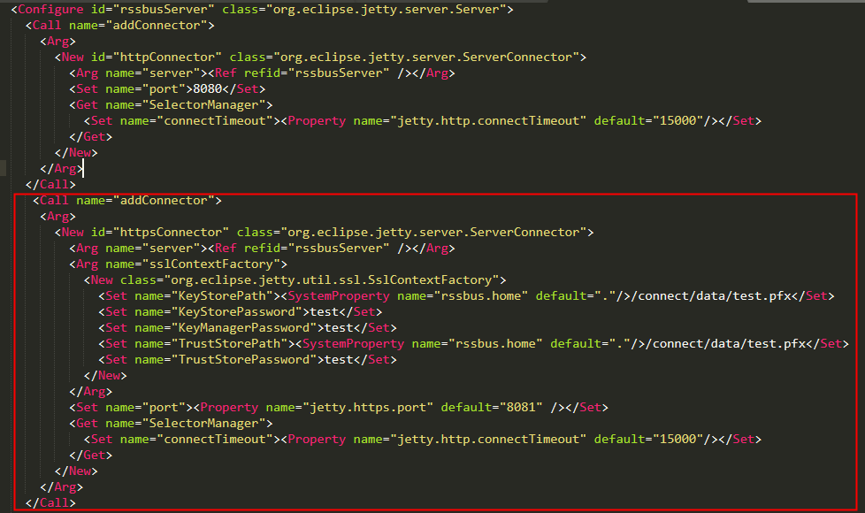Click 'KeyStorePassword' attribute value
This screenshot has width=865, height=513.
(237, 312)
